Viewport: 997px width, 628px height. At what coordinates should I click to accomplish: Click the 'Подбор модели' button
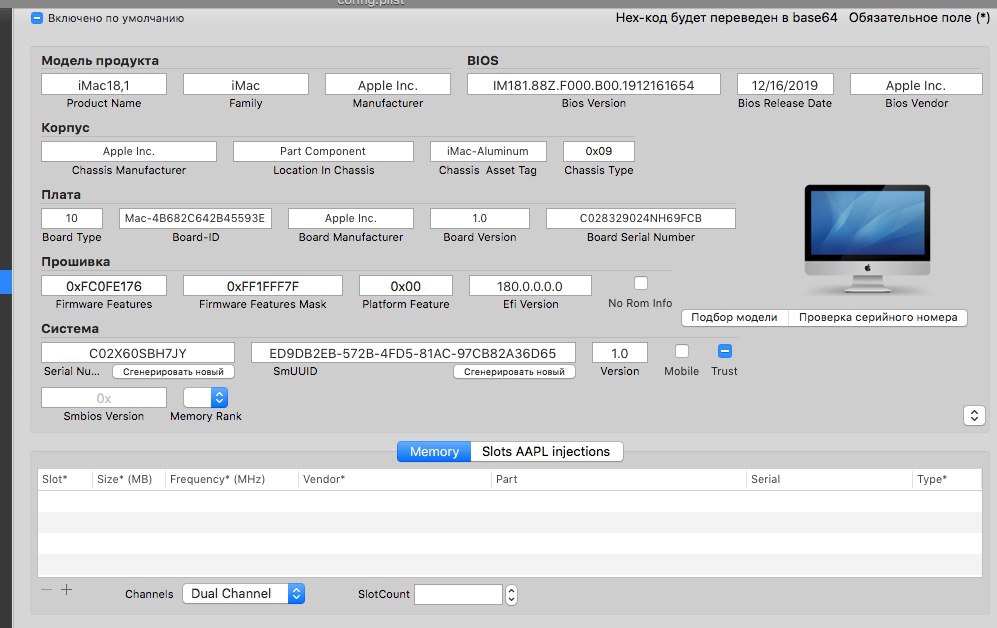[x=734, y=318]
